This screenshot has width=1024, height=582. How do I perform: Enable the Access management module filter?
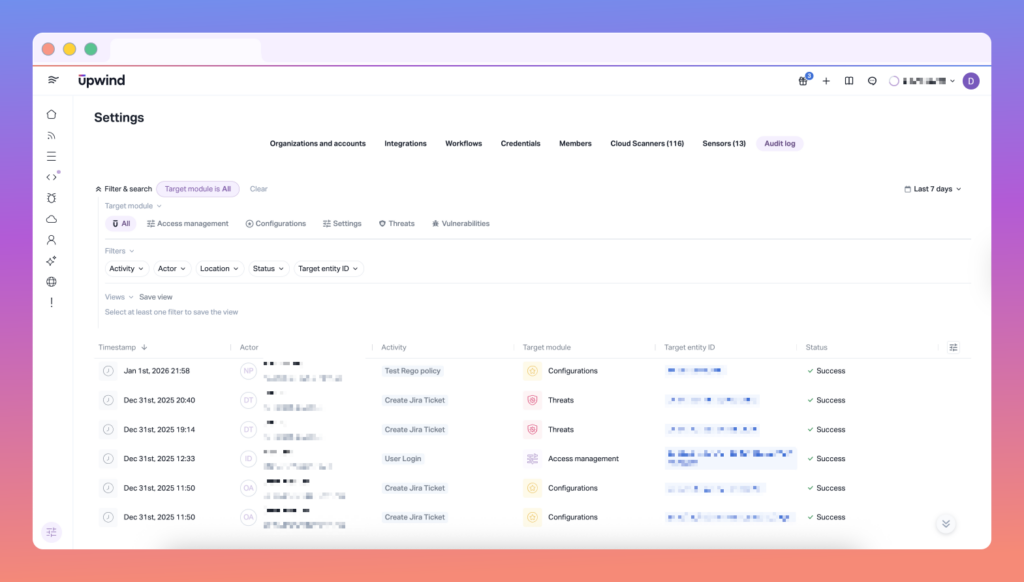(187, 223)
